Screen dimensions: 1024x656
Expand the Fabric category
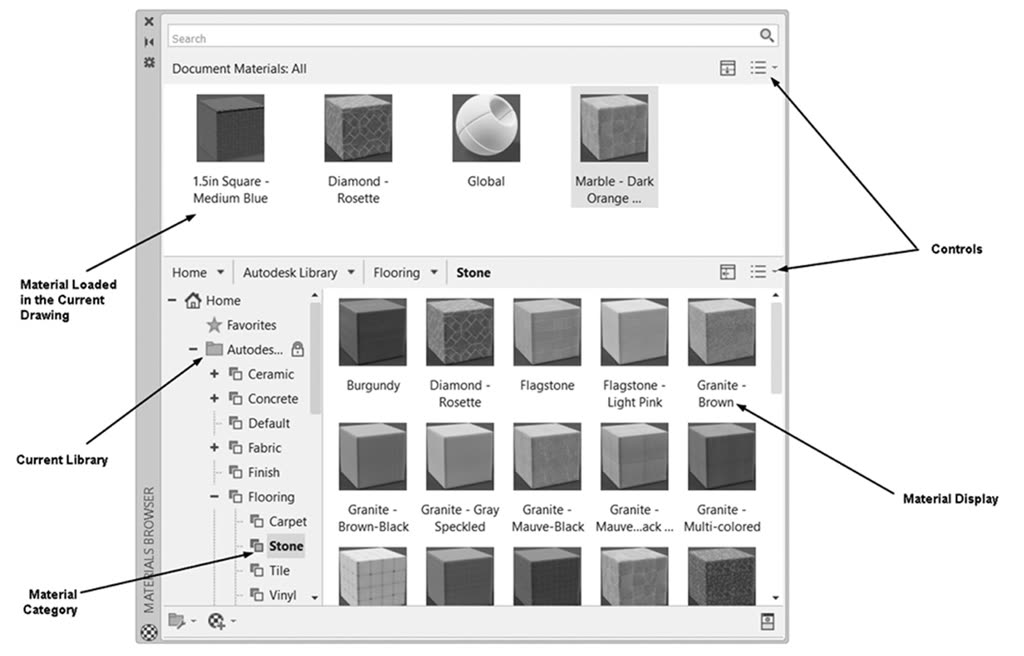[214, 448]
